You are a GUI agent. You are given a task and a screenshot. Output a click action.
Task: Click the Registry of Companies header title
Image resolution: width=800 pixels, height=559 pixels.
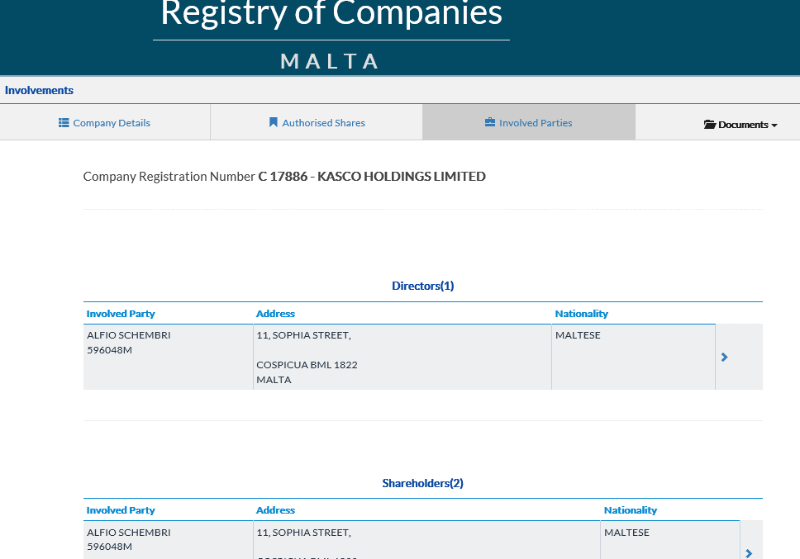point(332,13)
